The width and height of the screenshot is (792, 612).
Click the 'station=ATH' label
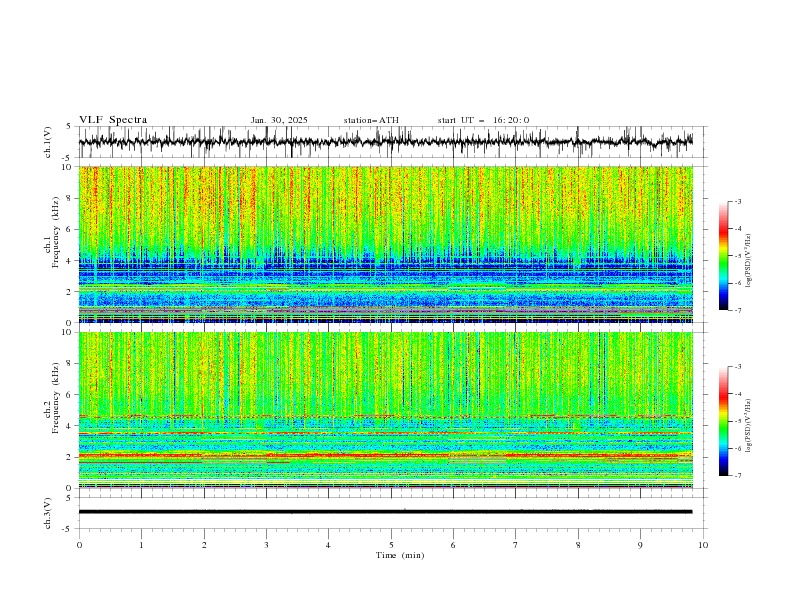[x=371, y=120]
